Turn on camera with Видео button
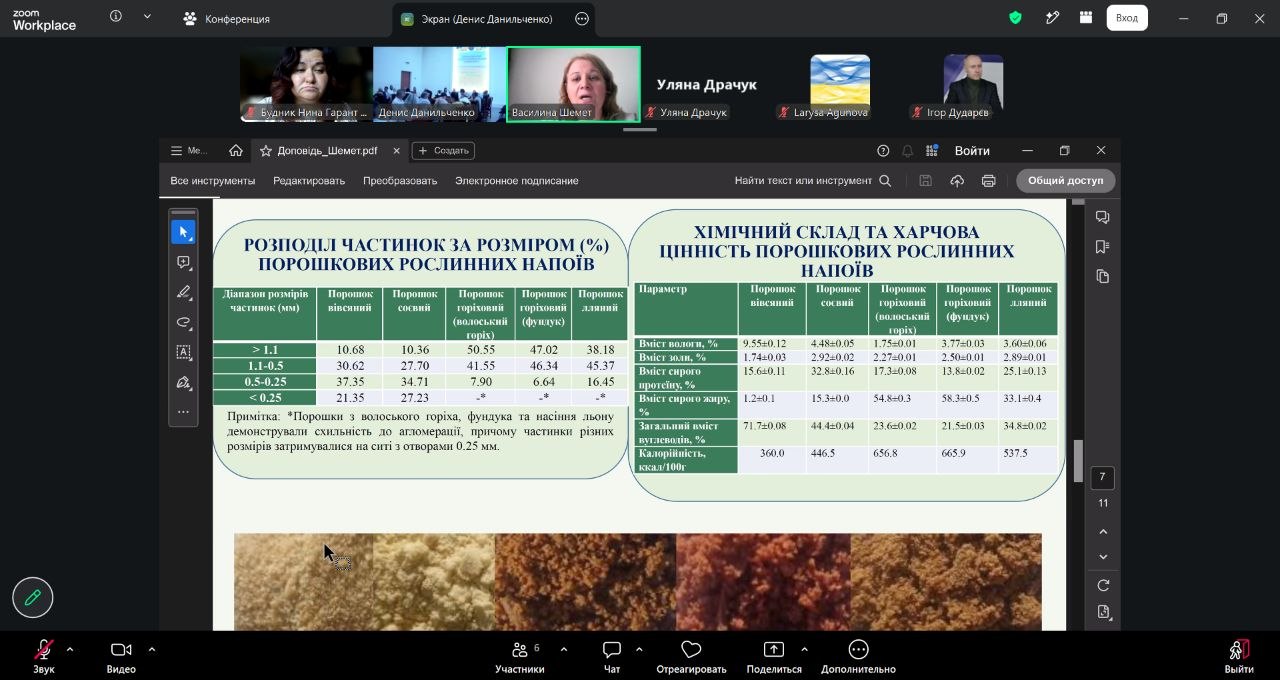1280x680 pixels. click(x=121, y=649)
